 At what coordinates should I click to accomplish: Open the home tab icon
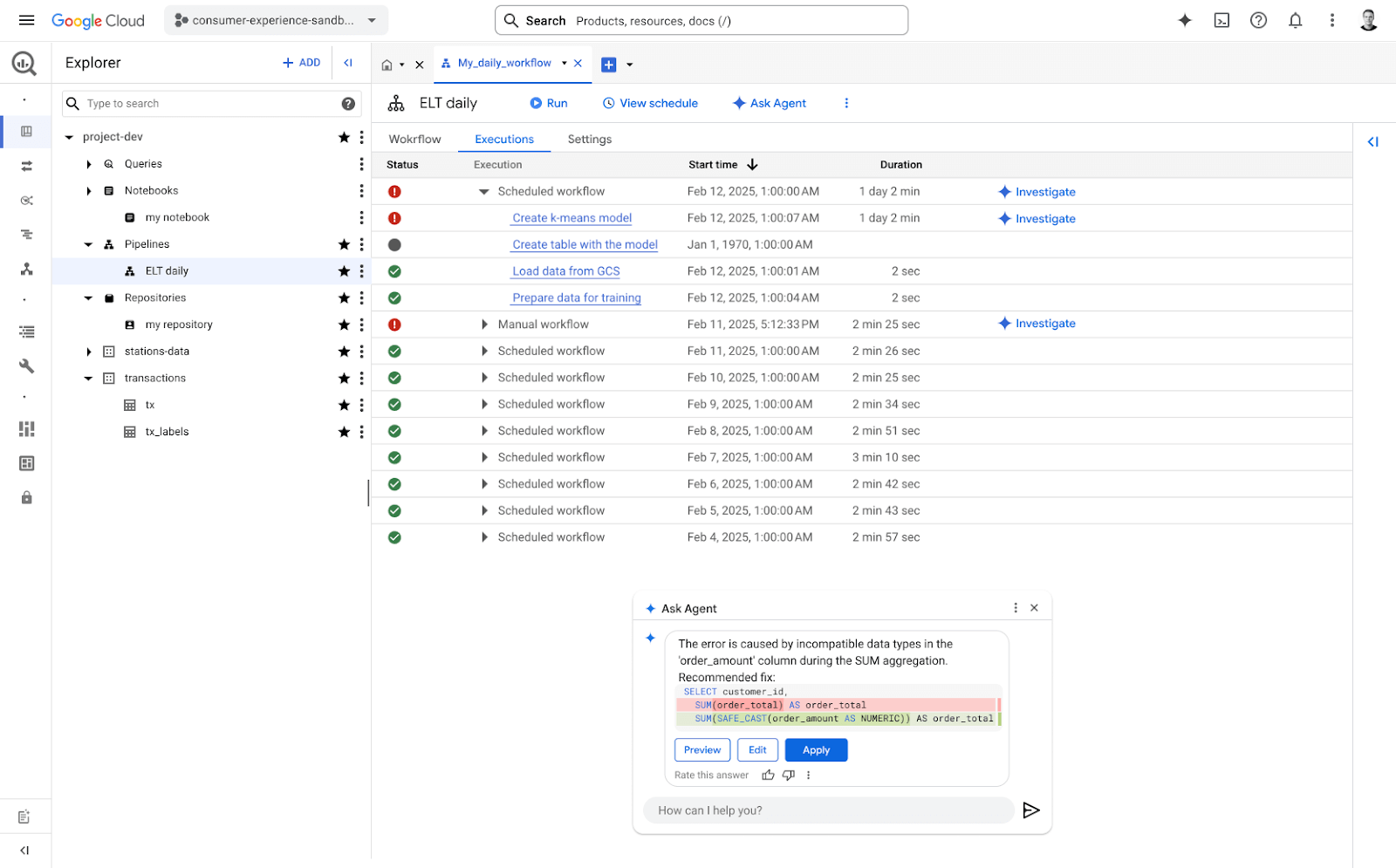387,65
